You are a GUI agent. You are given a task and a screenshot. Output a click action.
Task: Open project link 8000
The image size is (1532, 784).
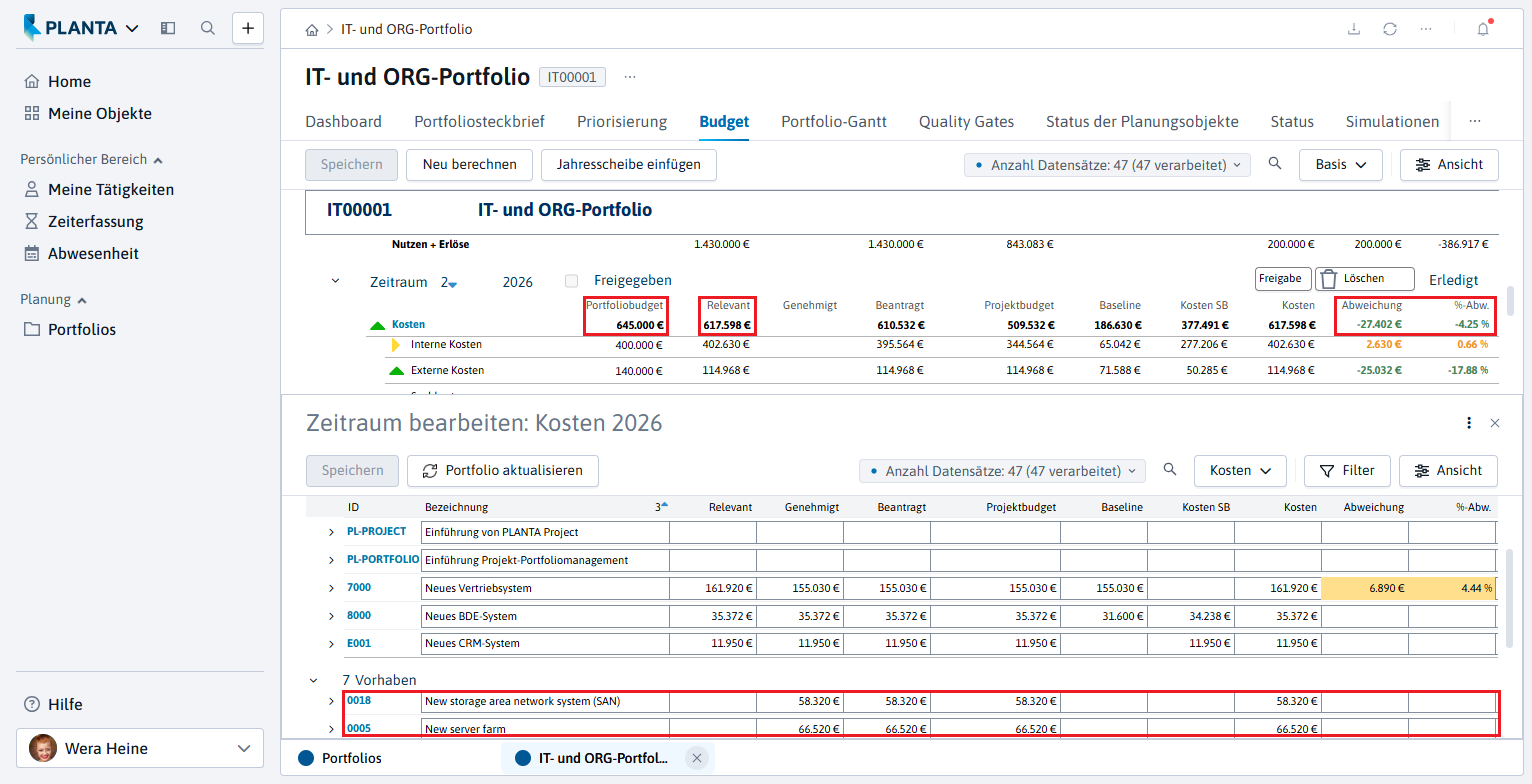(x=359, y=616)
